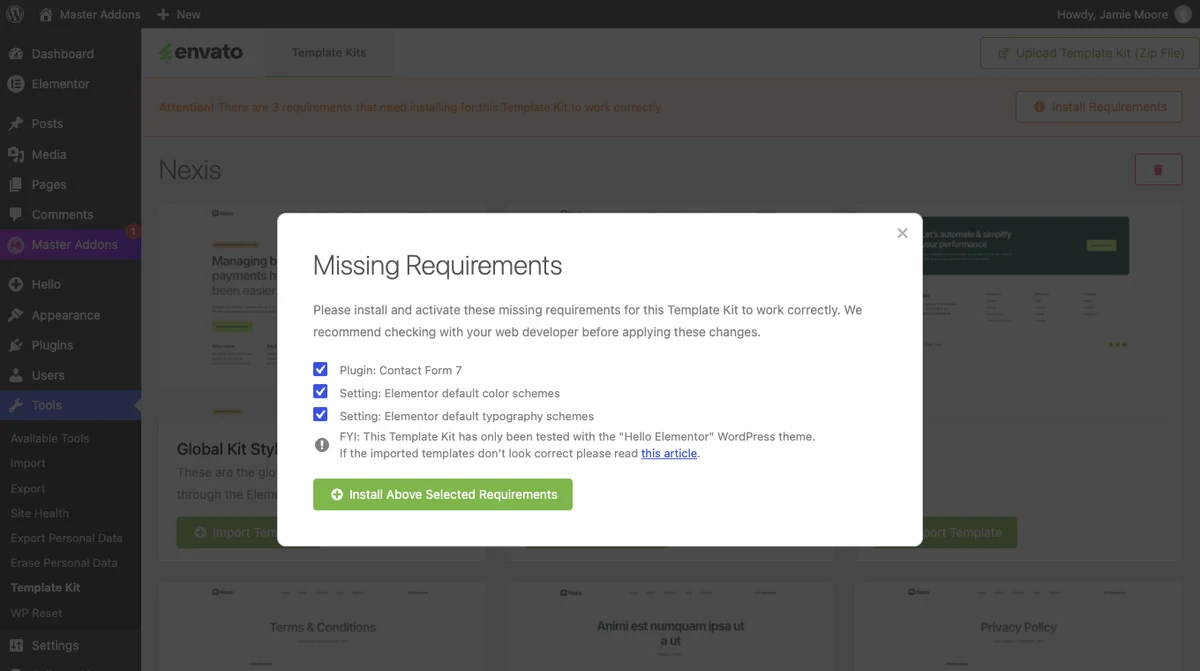This screenshot has width=1200, height=671.
Task: Click the 'Missing Requirements' dialog heading
Action: pyautogui.click(x=437, y=265)
